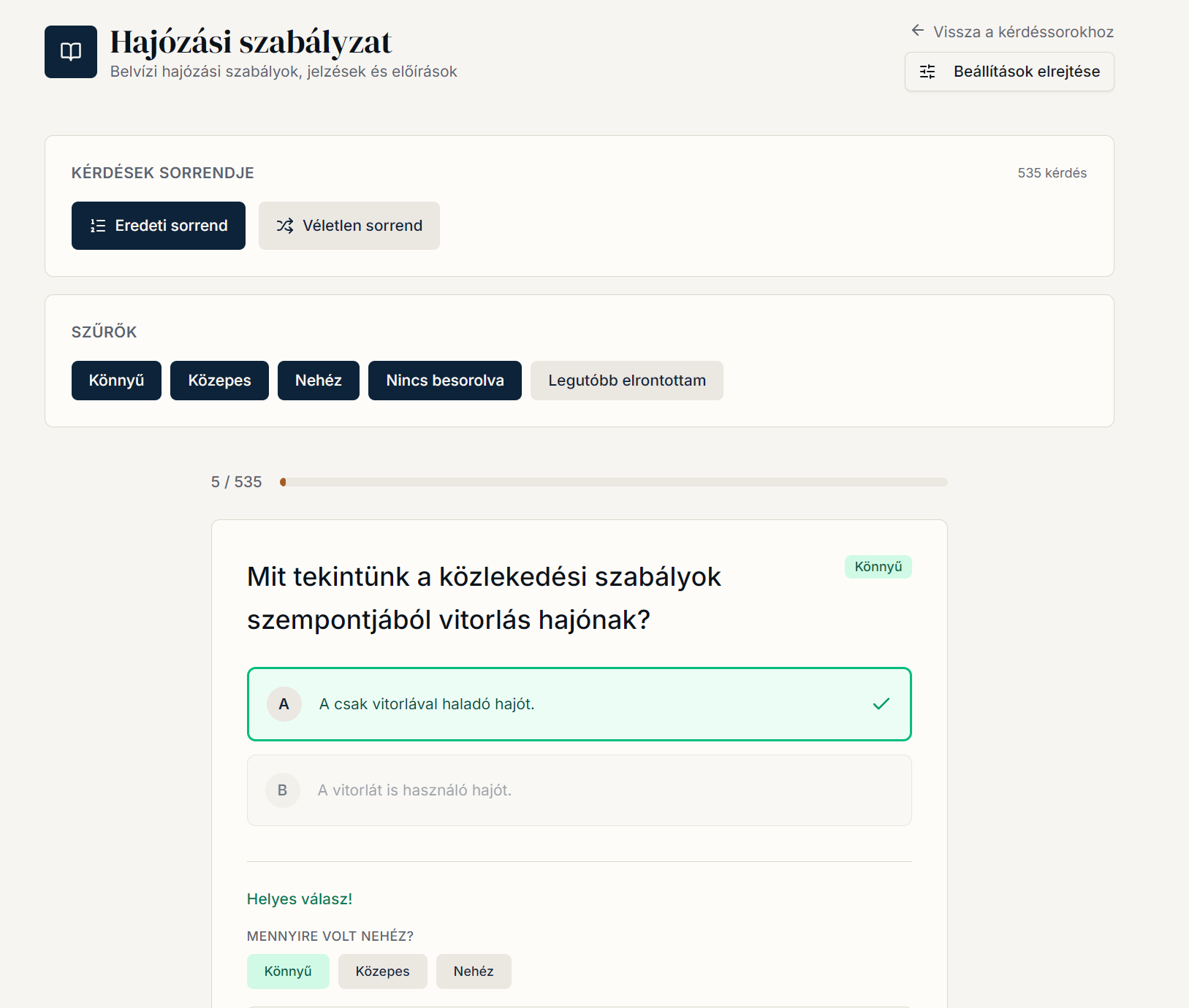Click the back arrow icon near Vissza
Image resolution: width=1189 pixels, height=1008 pixels.
918,31
